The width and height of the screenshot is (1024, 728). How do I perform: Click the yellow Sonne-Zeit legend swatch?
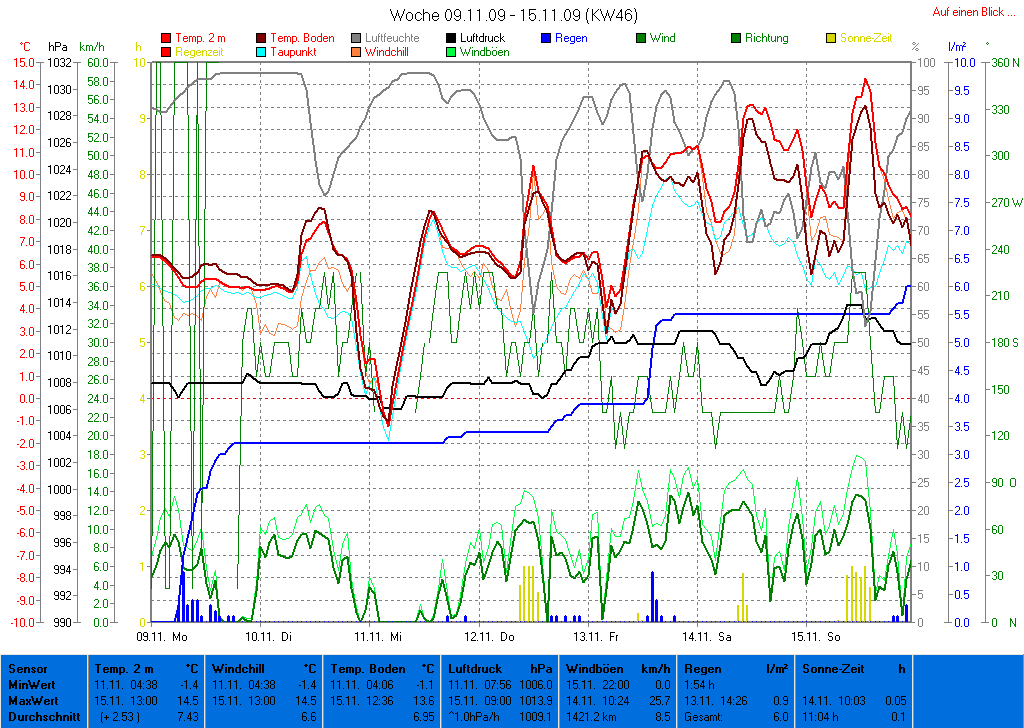tap(831, 39)
